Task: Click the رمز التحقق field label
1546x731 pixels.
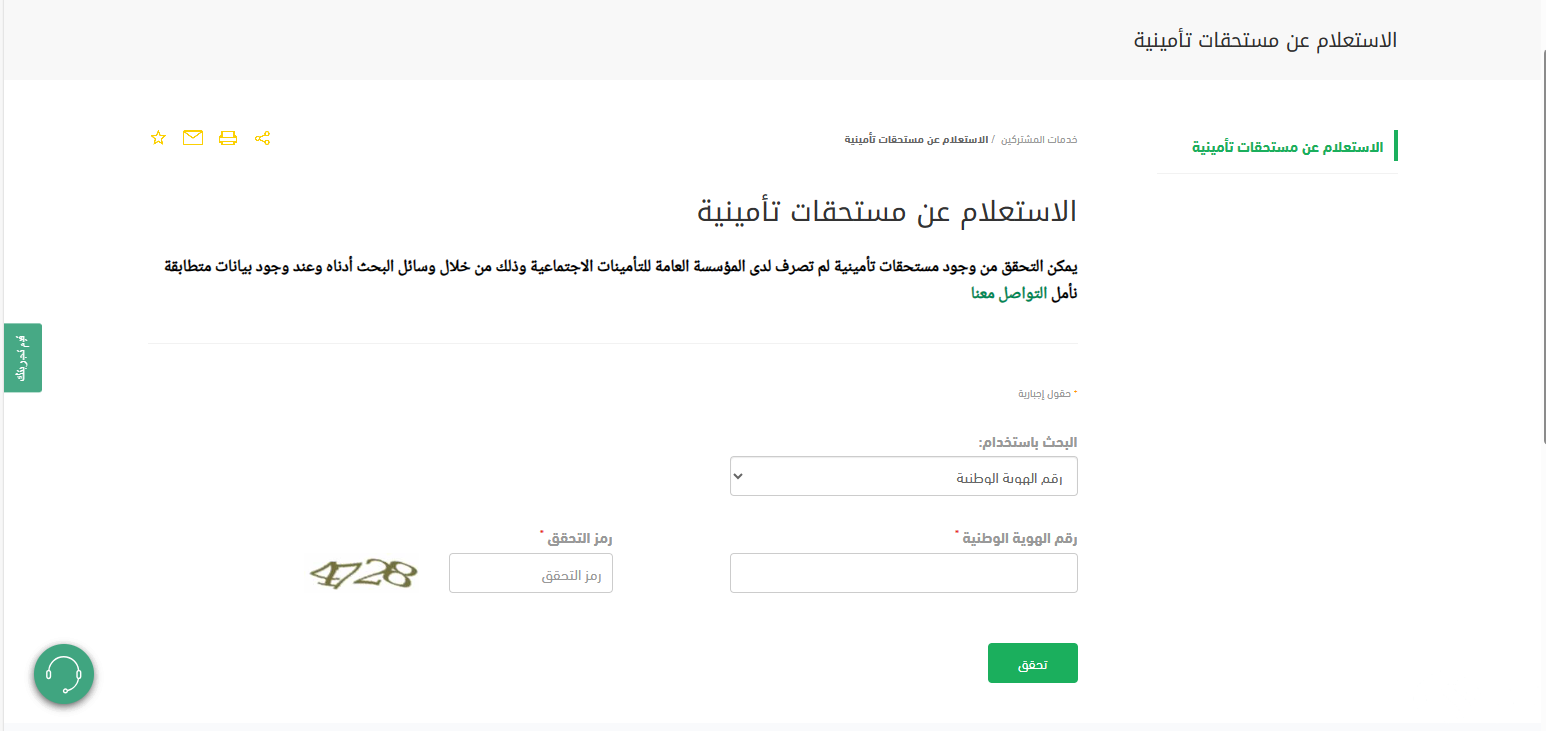Action: (580, 538)
